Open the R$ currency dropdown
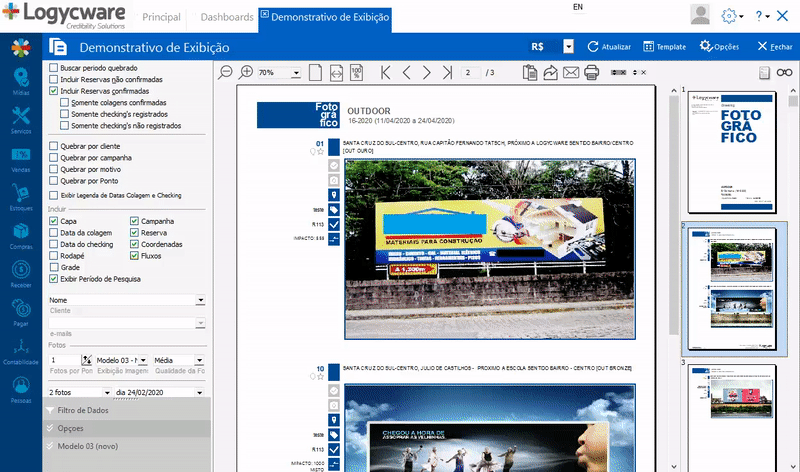The height and width of the screenshot is (472, 800). pos(568,47)
